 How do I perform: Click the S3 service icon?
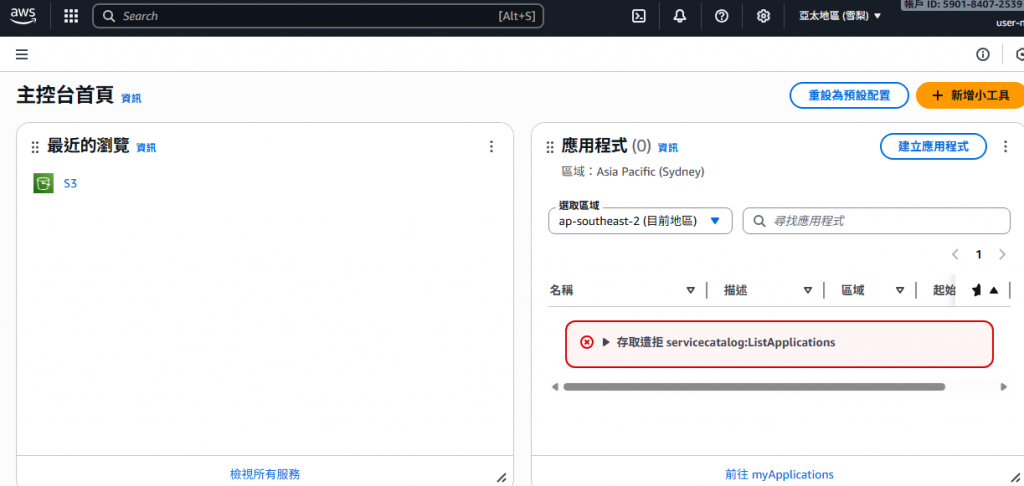(x=44, y=184)
